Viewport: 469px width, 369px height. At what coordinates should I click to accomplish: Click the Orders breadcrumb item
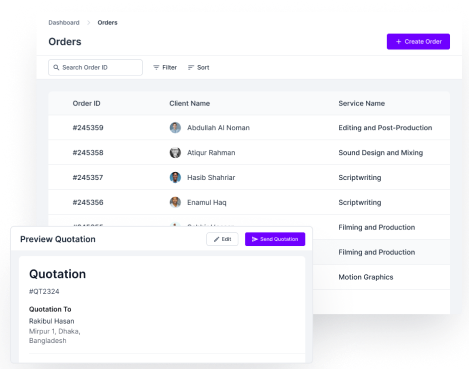tap(107, 23)
